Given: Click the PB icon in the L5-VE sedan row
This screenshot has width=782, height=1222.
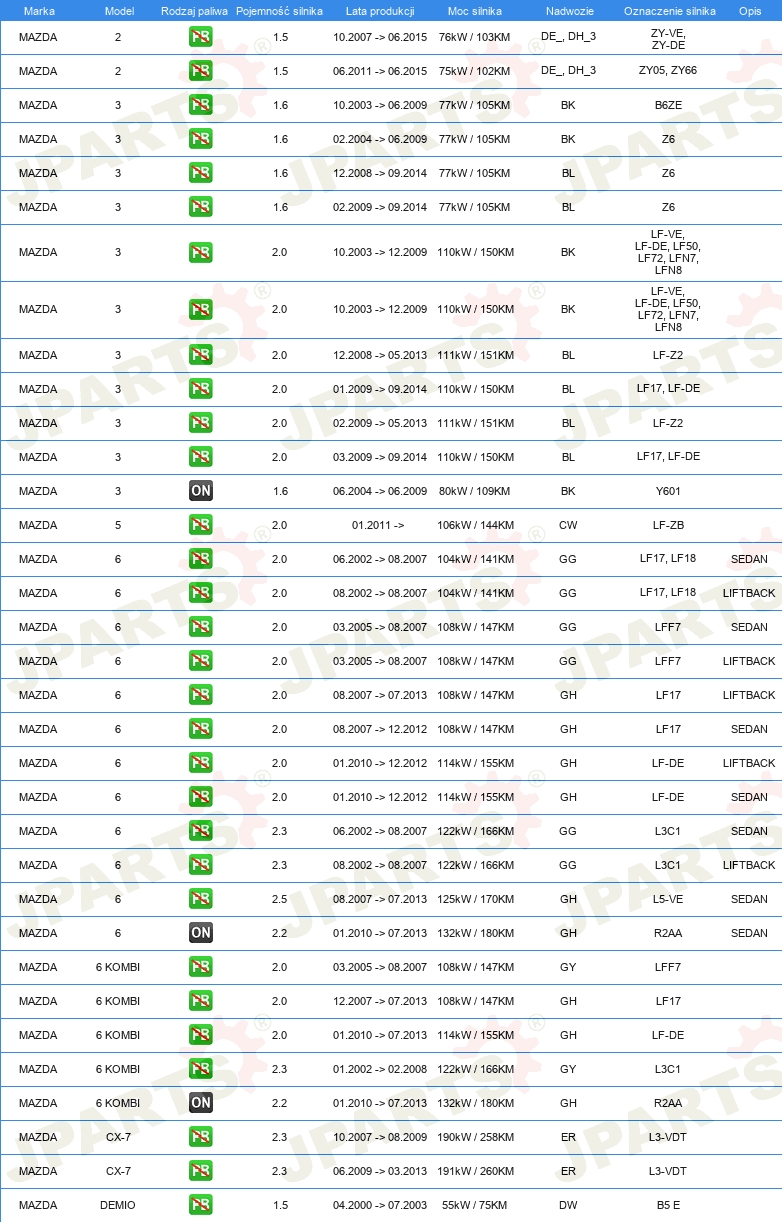Looking at the screenshot, I should (x=201, y=900).
